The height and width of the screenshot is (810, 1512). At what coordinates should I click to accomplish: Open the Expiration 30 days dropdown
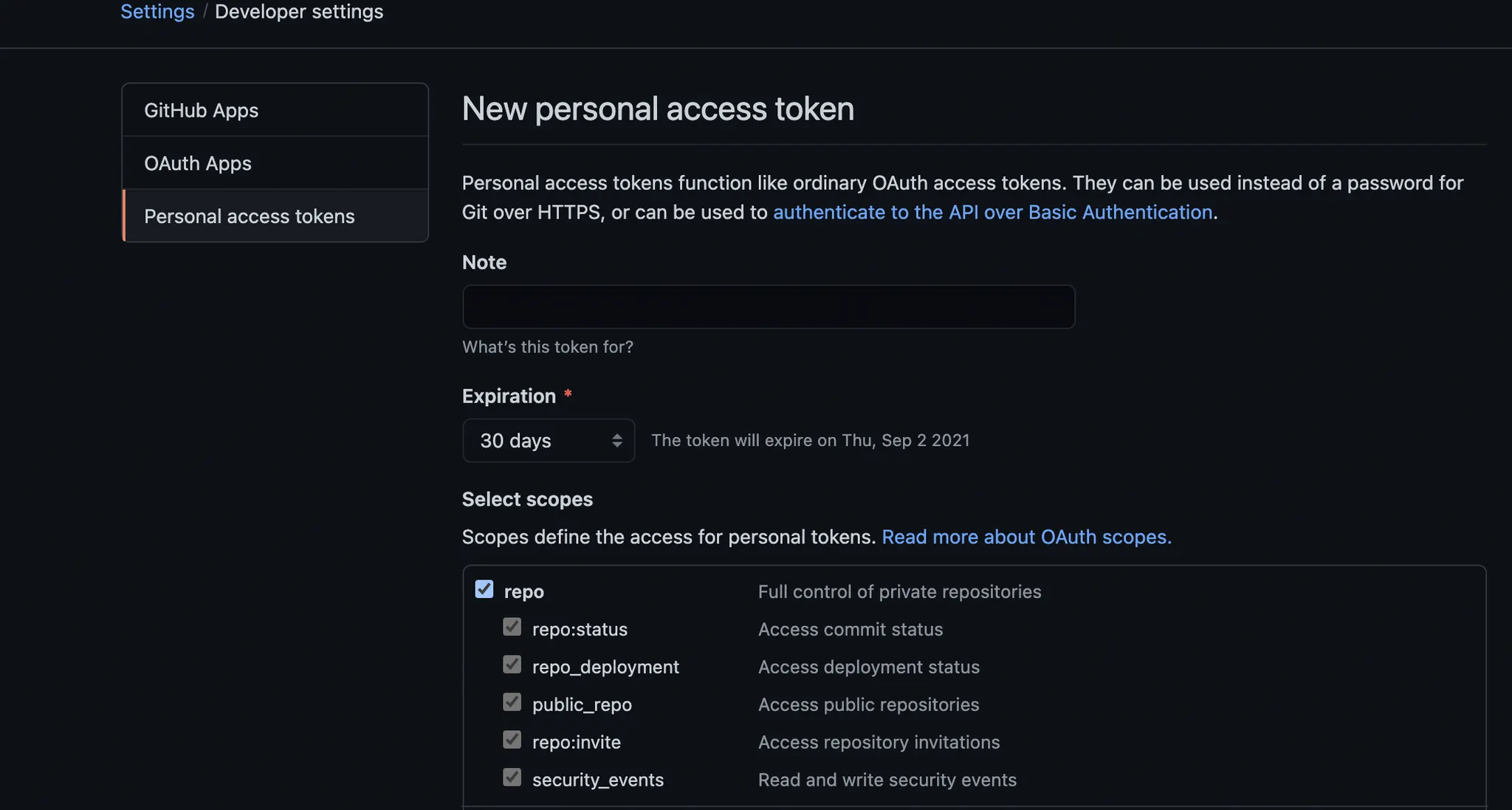coord(549,441)
